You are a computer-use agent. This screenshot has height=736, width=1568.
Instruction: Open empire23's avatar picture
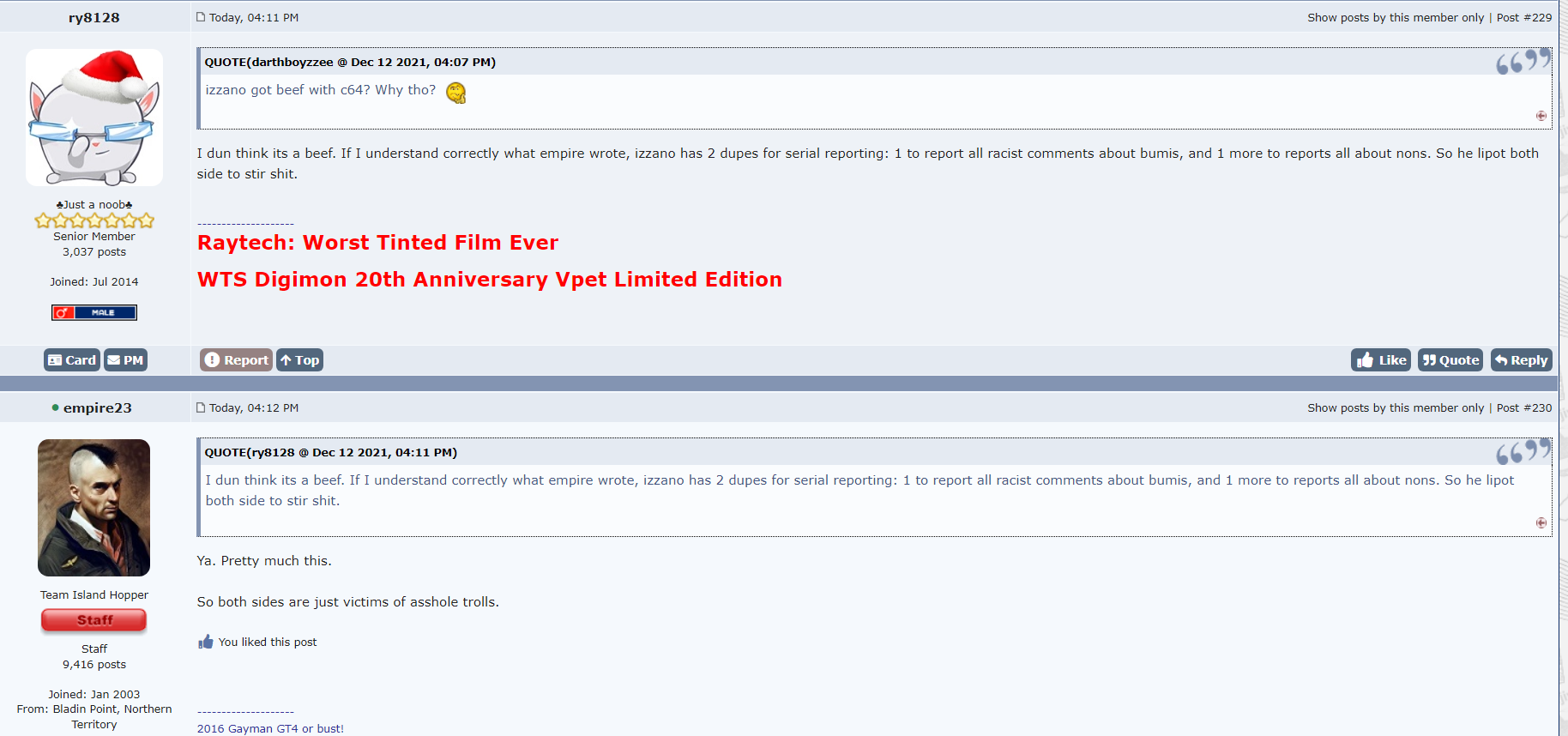94,507
